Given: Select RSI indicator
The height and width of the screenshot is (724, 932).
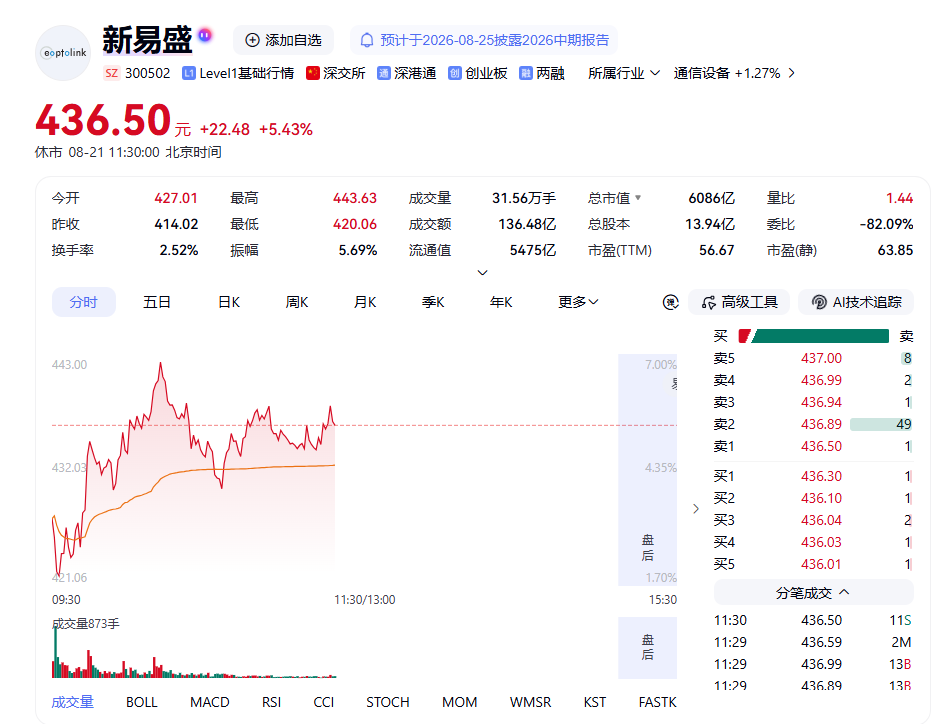Looking at the screenshot, I should [x=271, y=702].
